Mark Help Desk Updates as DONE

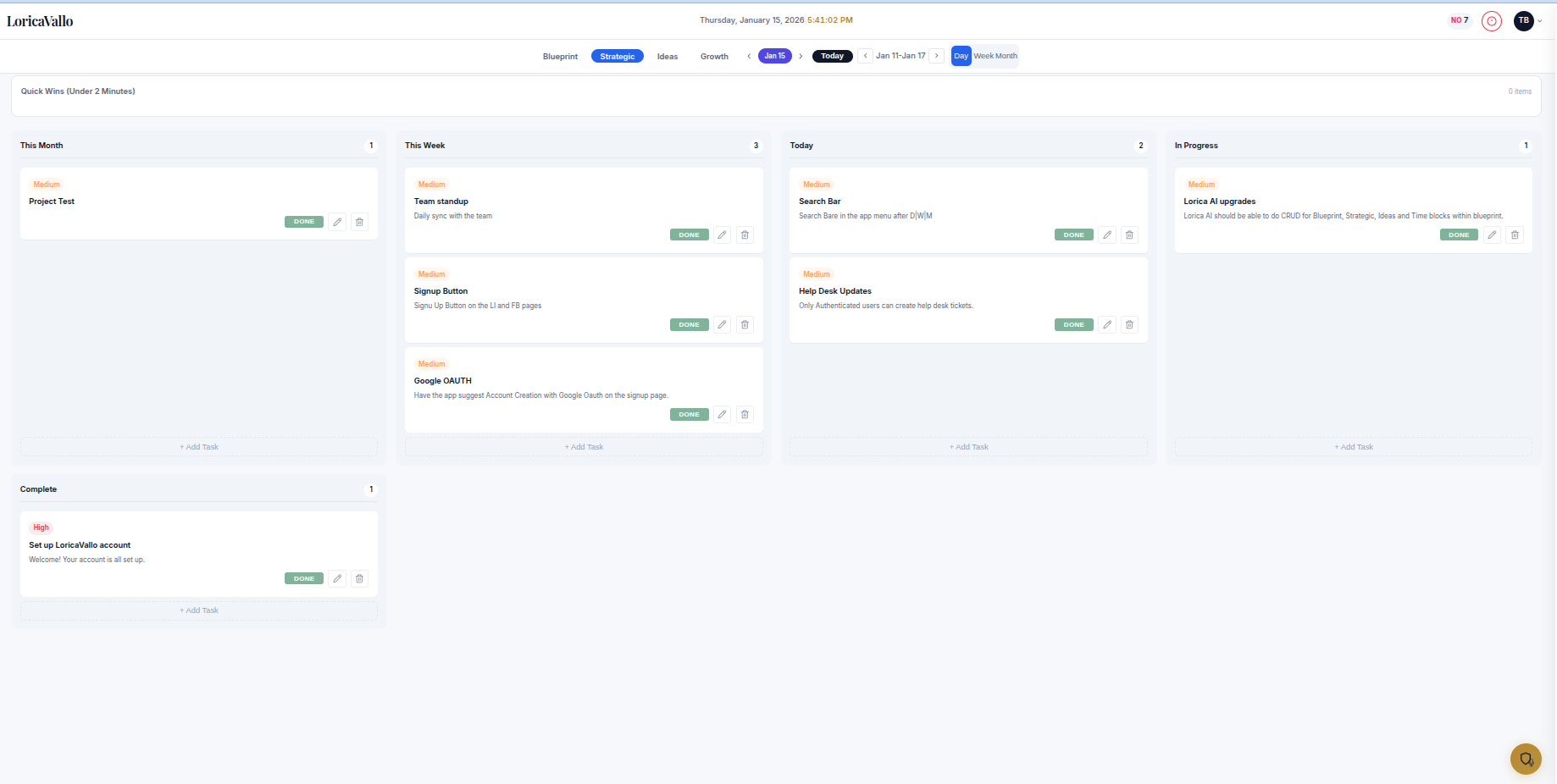tap(1073, 324)
